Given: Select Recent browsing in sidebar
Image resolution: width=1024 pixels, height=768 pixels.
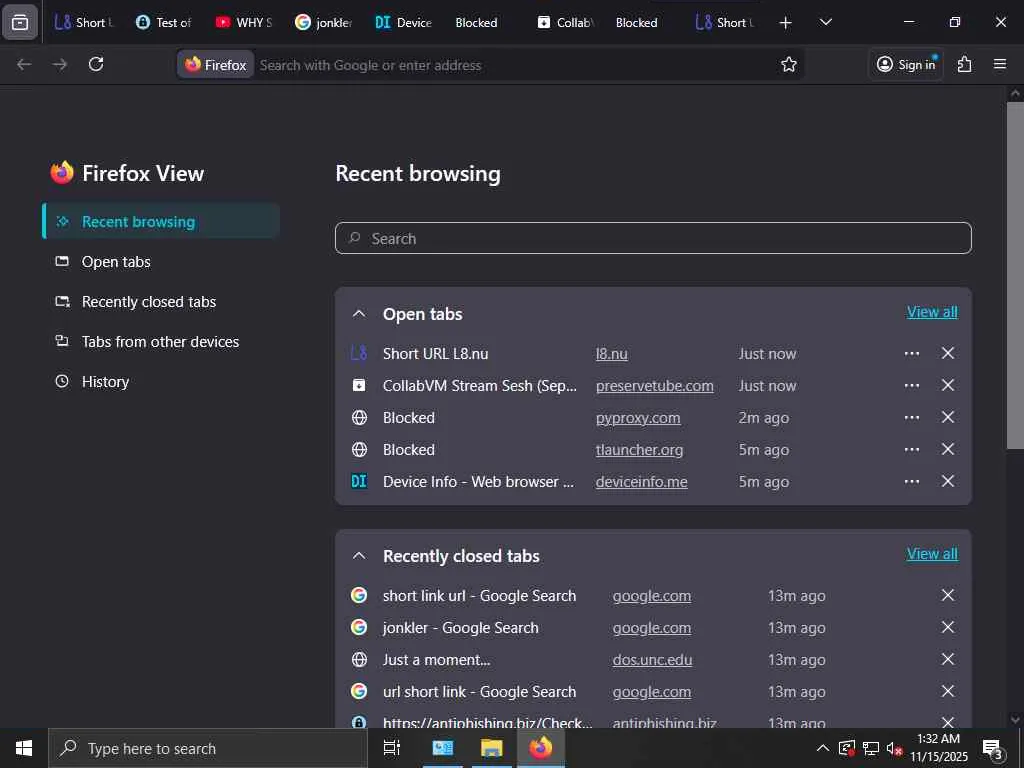Looking at the screenshot, I should pyautogui.click(x=161, y=221).
